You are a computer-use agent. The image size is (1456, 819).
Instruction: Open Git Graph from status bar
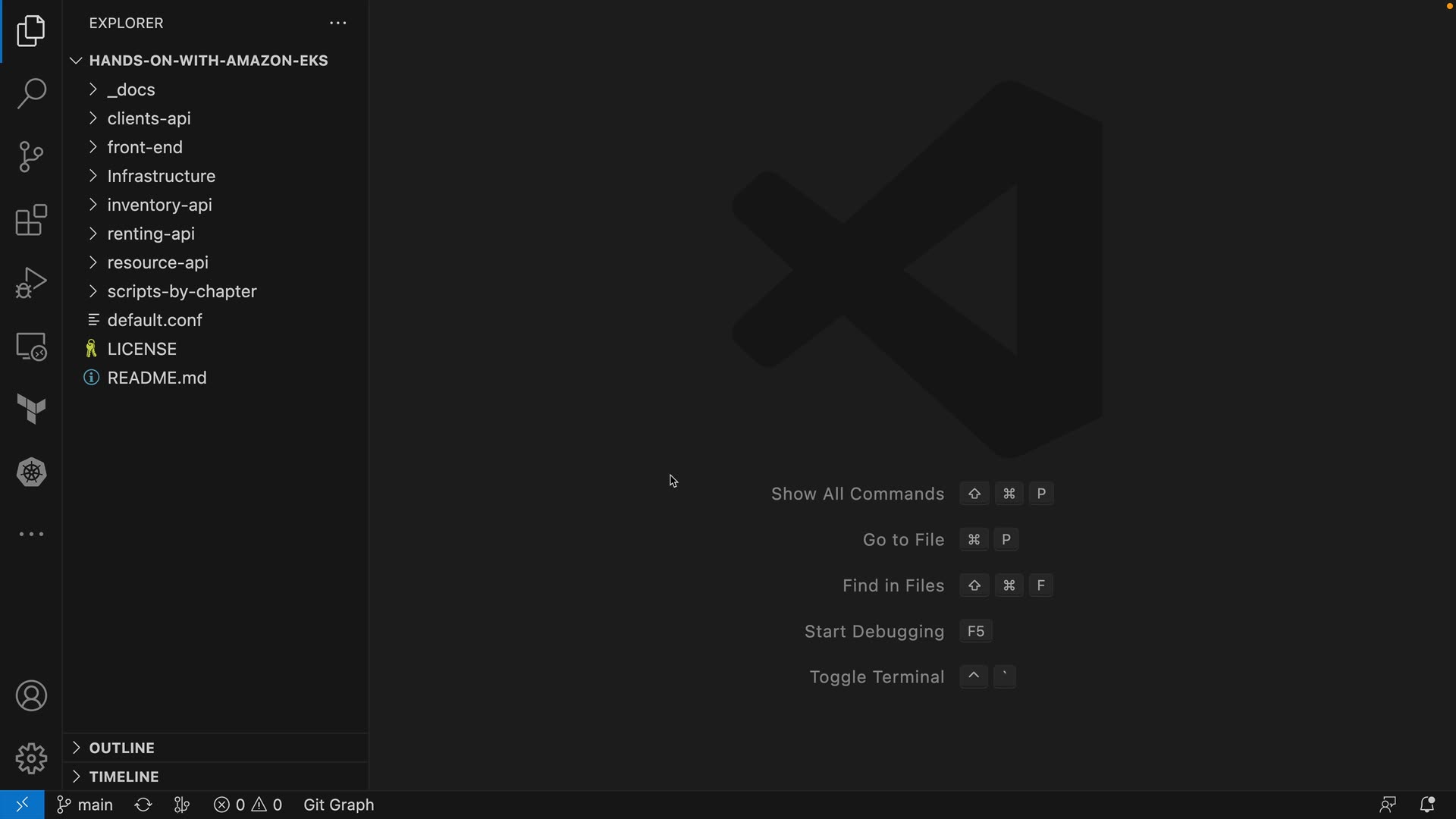338,805
